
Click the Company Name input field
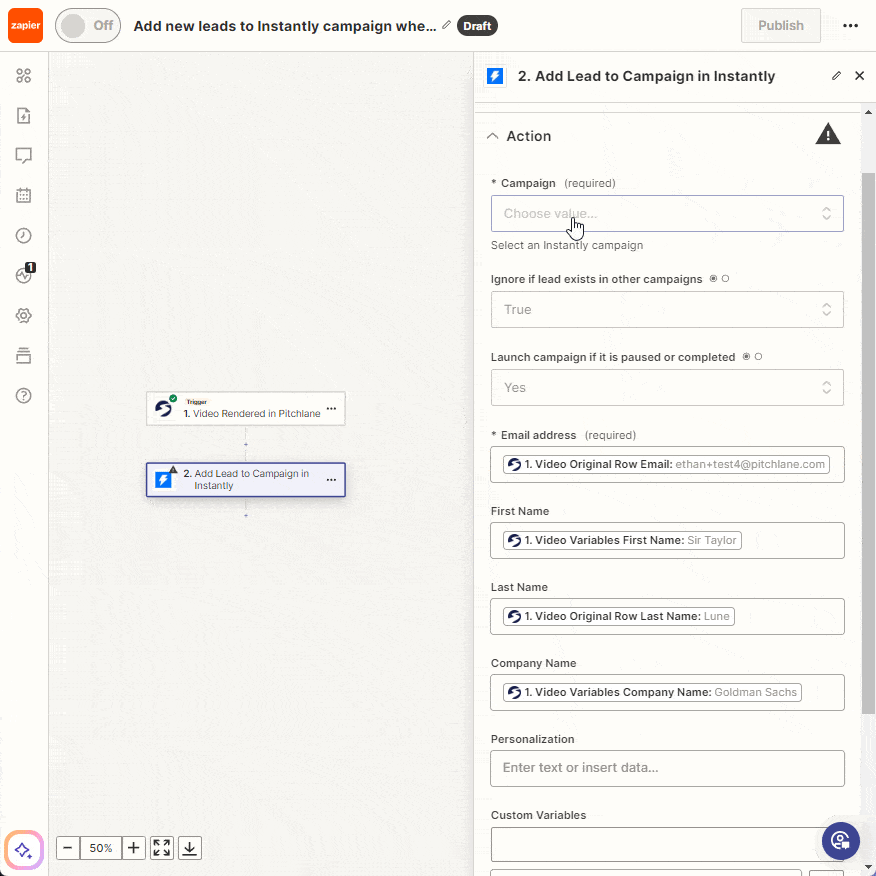pyautogui.click(x=667, y=692)
